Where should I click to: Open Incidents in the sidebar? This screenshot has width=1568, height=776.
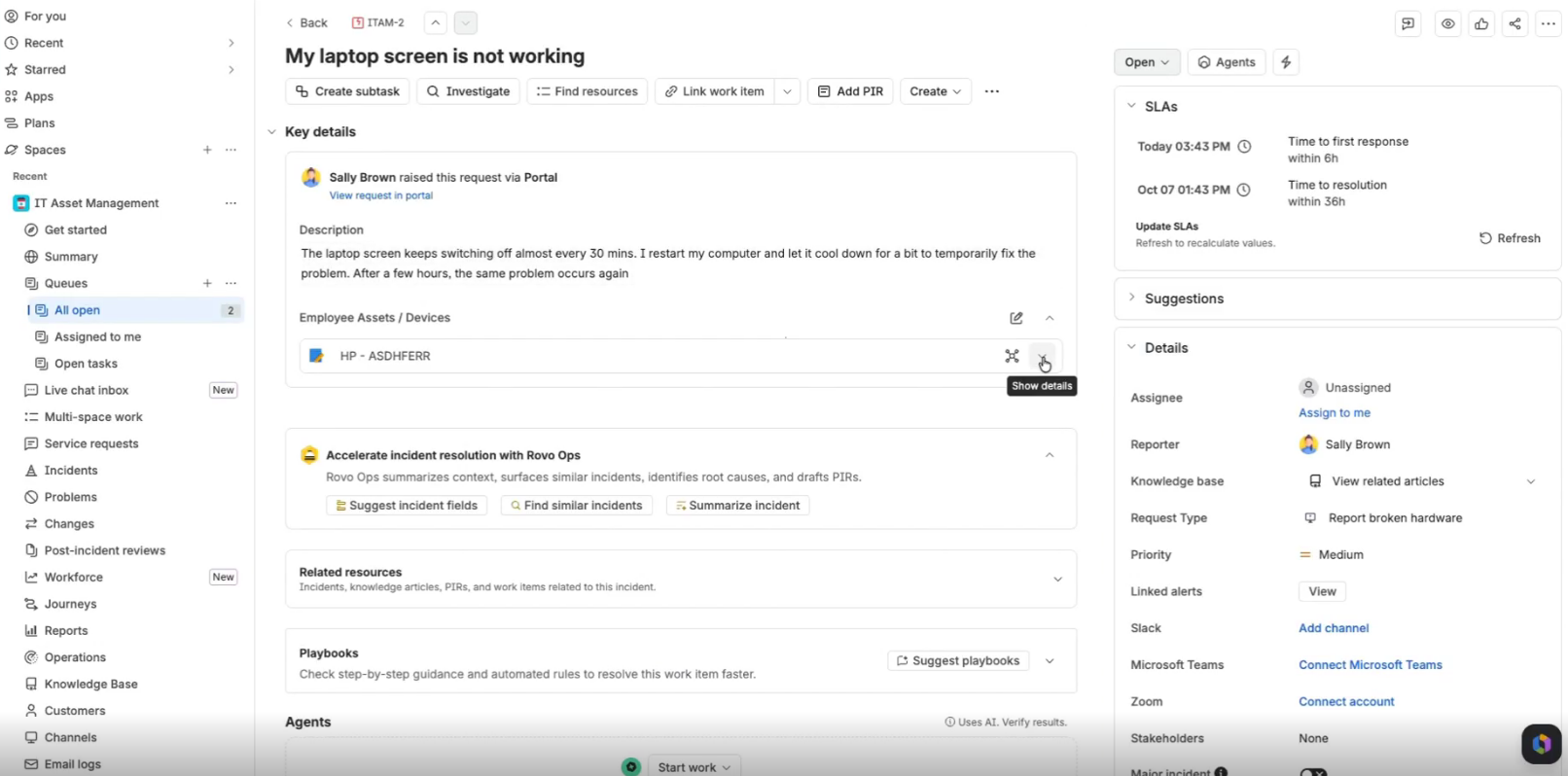[71, 471]
